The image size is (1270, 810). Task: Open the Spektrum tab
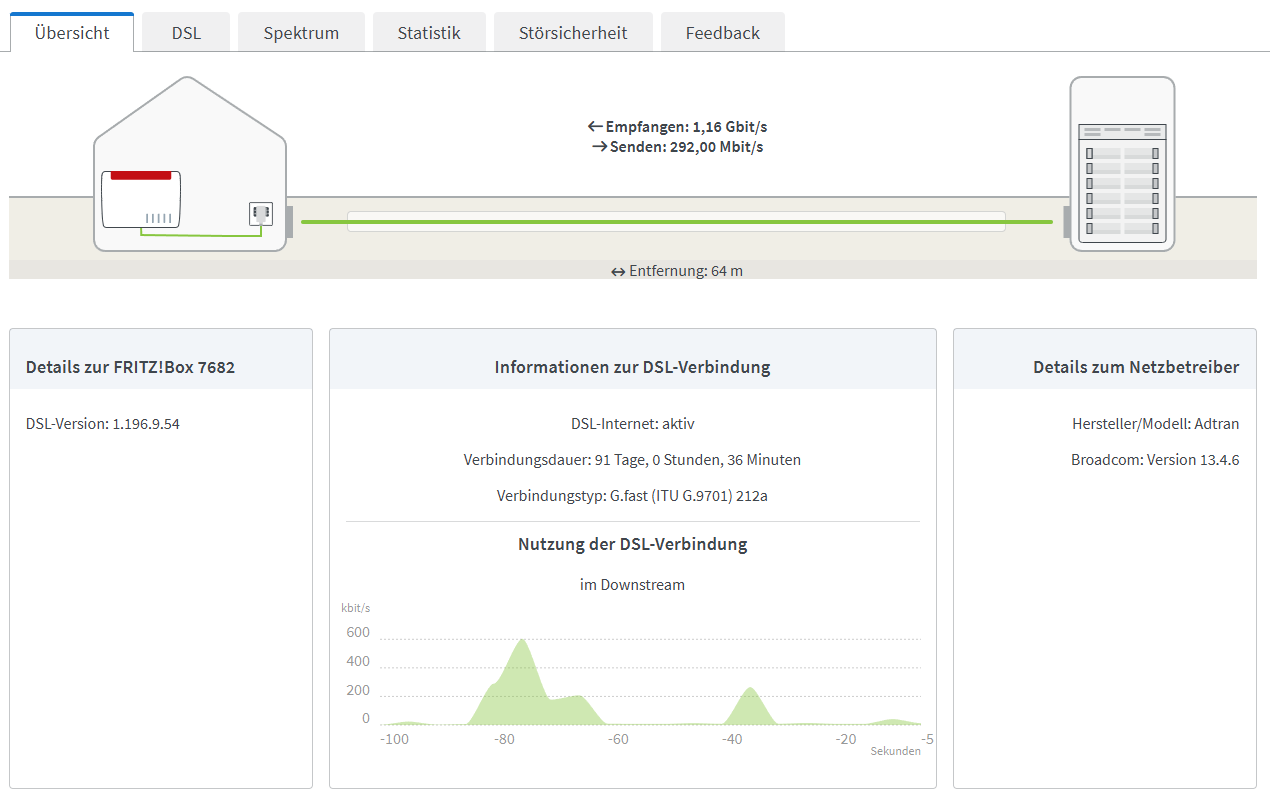click(301, 32)
